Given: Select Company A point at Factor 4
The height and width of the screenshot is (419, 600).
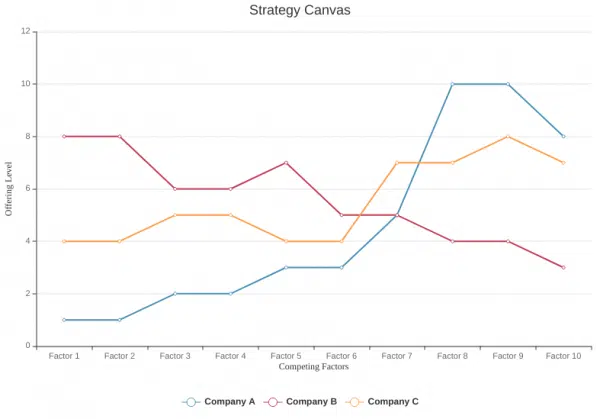Looking at the screenshot, I should (230, 294).
